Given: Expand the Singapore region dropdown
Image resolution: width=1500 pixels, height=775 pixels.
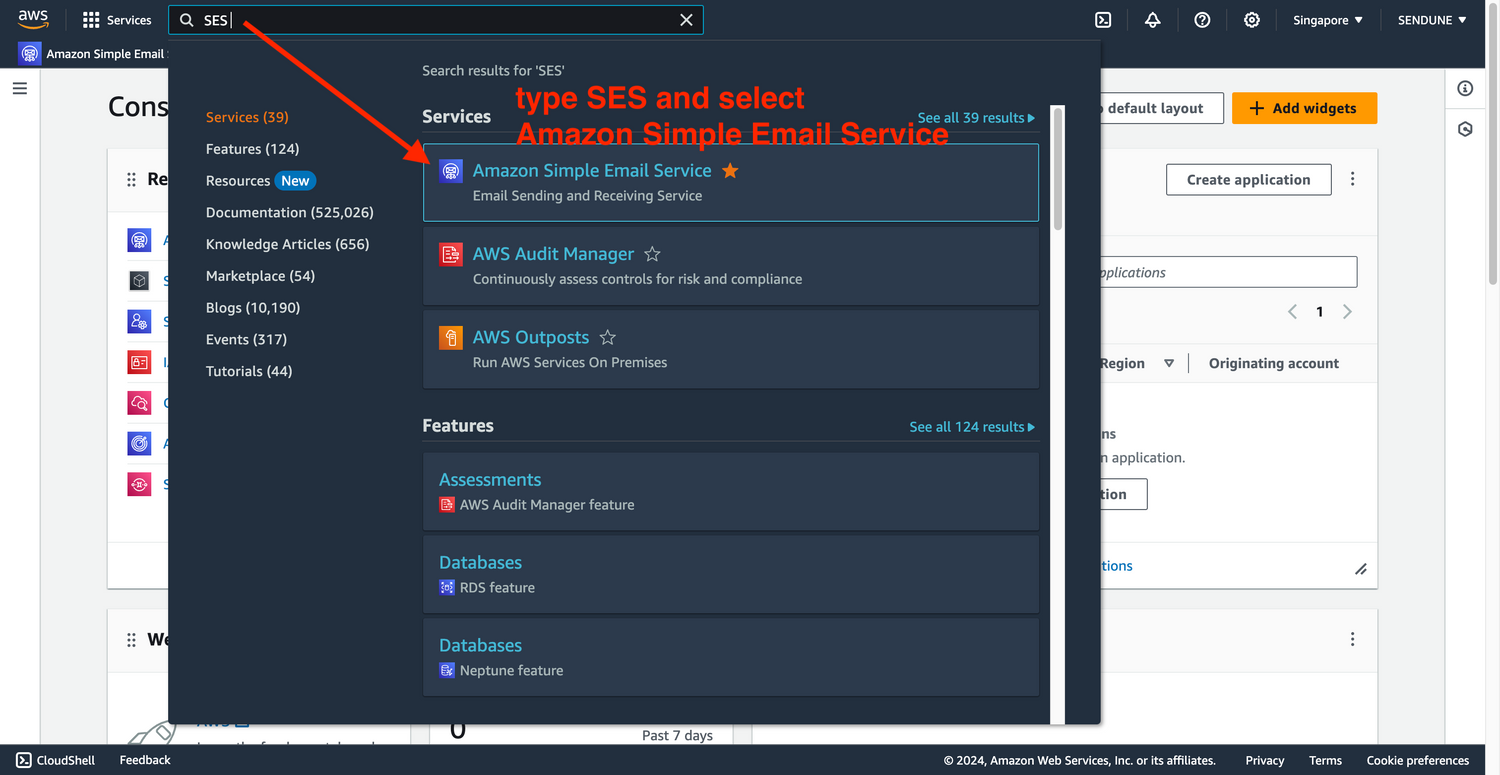Looking at the screenshot, I should (x=1327, y=20).
